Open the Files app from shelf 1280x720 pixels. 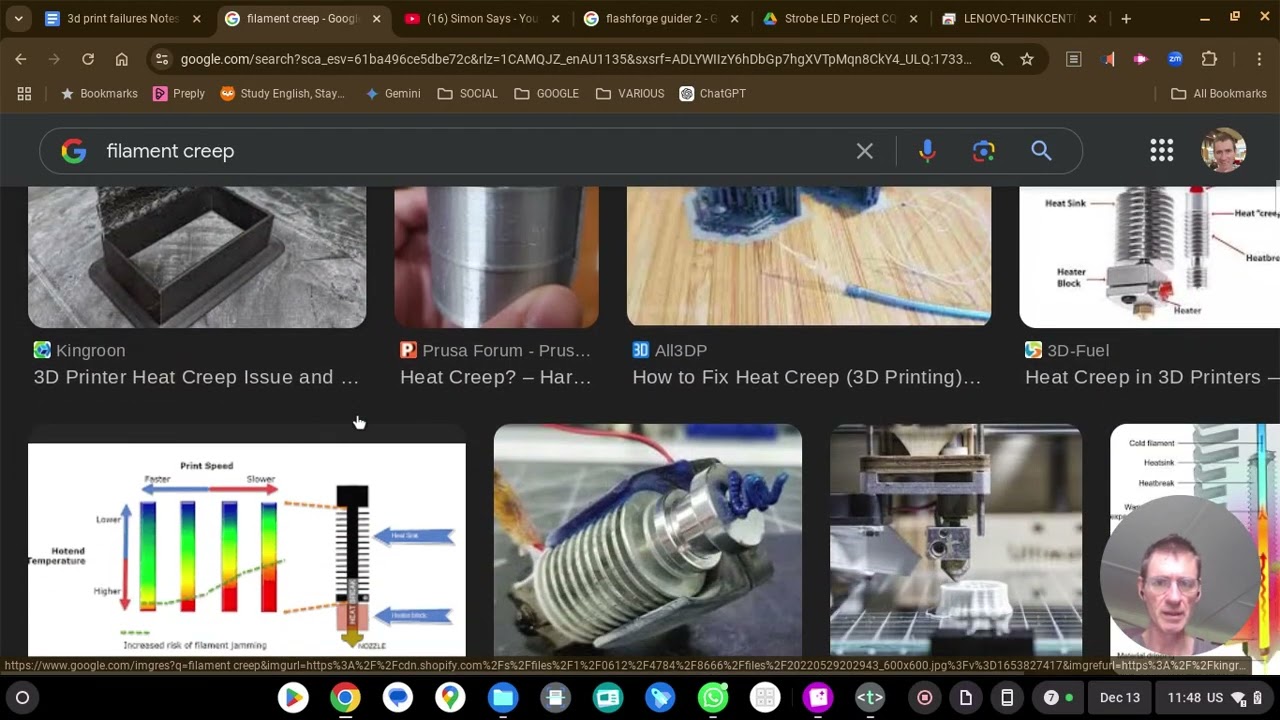[503, 697]
